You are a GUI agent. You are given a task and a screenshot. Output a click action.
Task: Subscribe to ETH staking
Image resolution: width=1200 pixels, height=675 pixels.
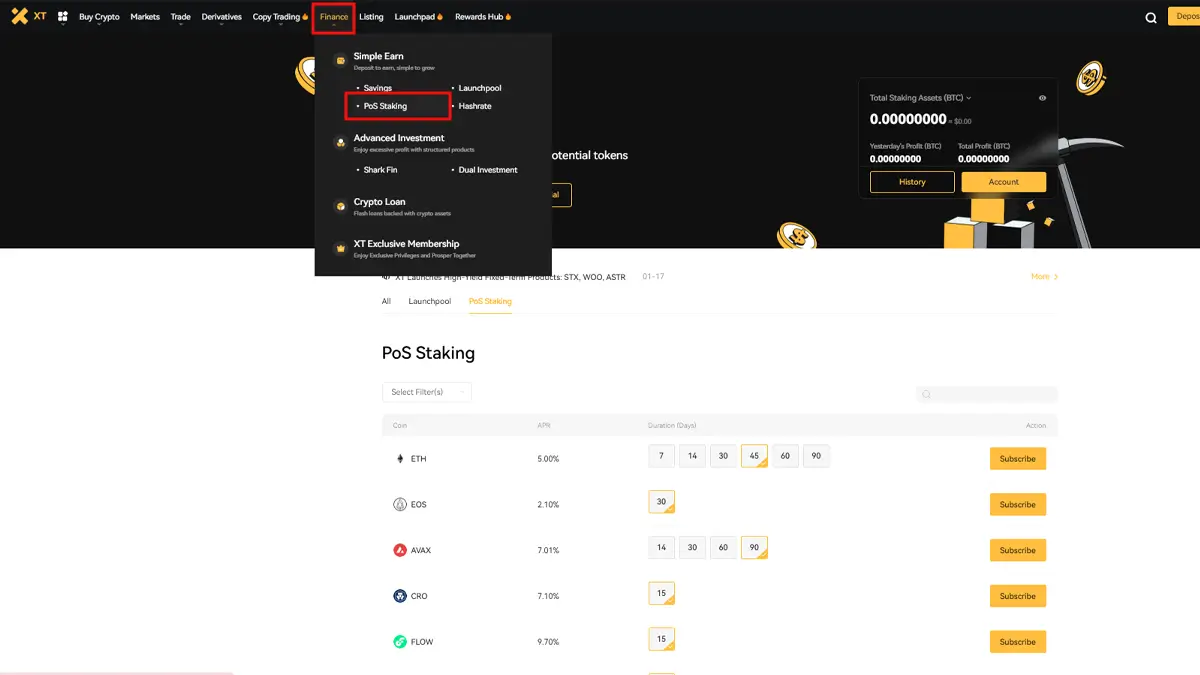1018,458
